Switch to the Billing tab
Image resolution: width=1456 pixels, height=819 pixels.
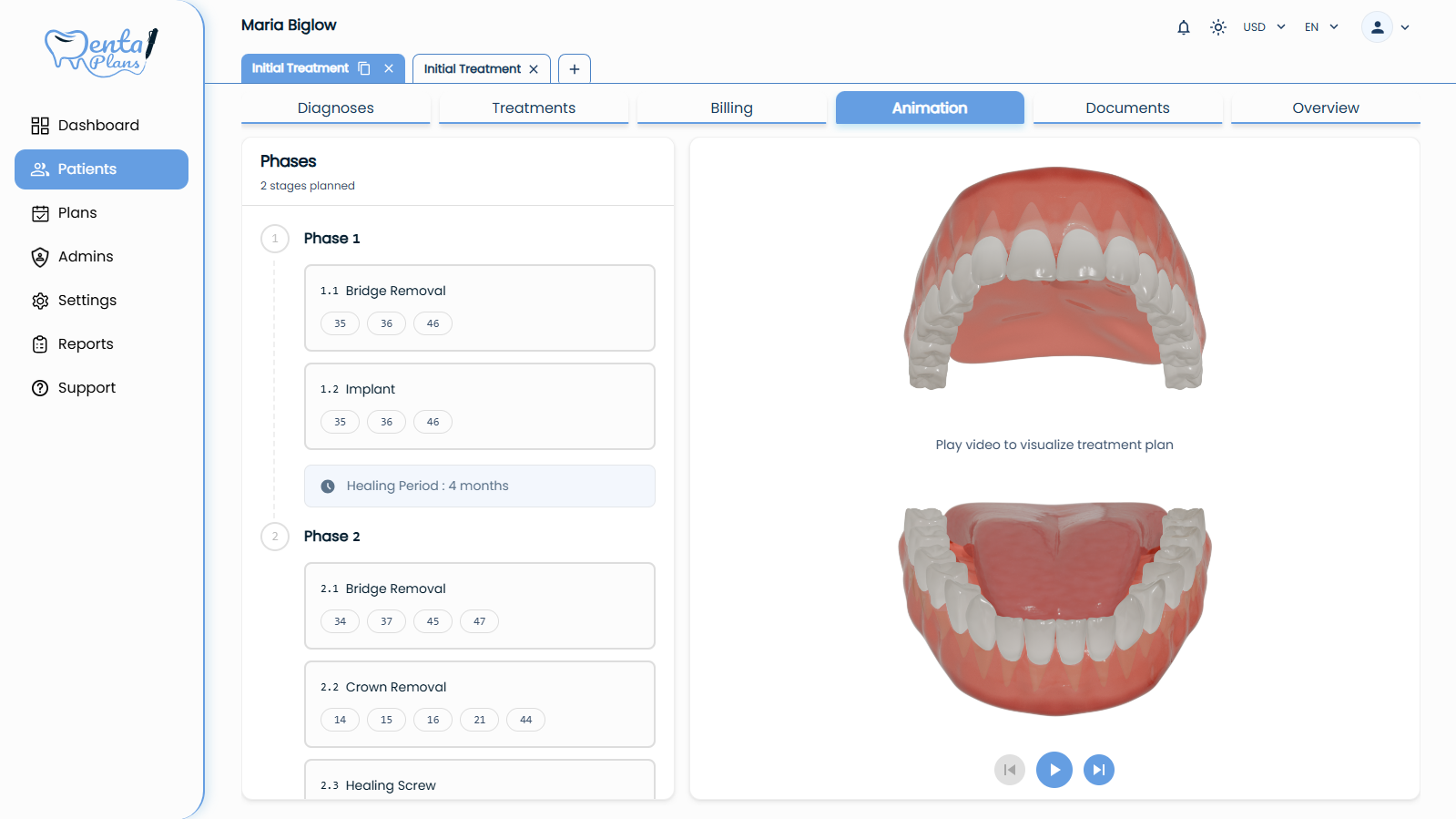(x=731, y=107)
